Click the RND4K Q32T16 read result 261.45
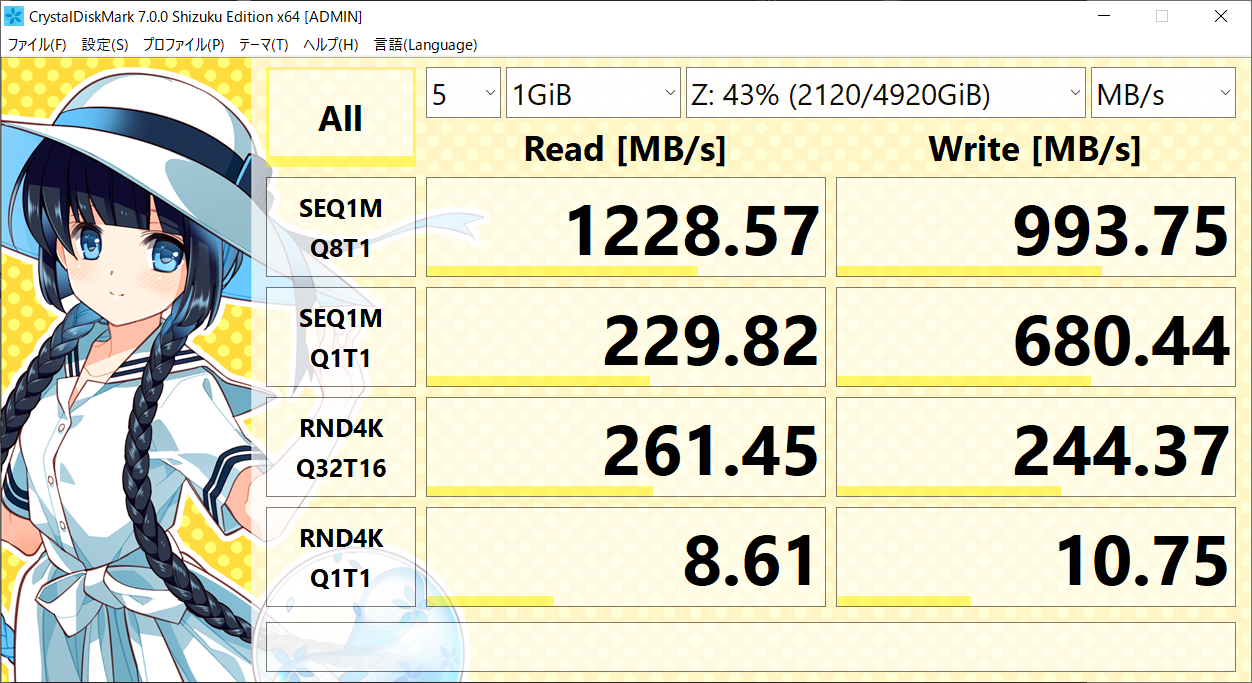Viewport: 1252px width, 683px height. (x=626, y=447)
